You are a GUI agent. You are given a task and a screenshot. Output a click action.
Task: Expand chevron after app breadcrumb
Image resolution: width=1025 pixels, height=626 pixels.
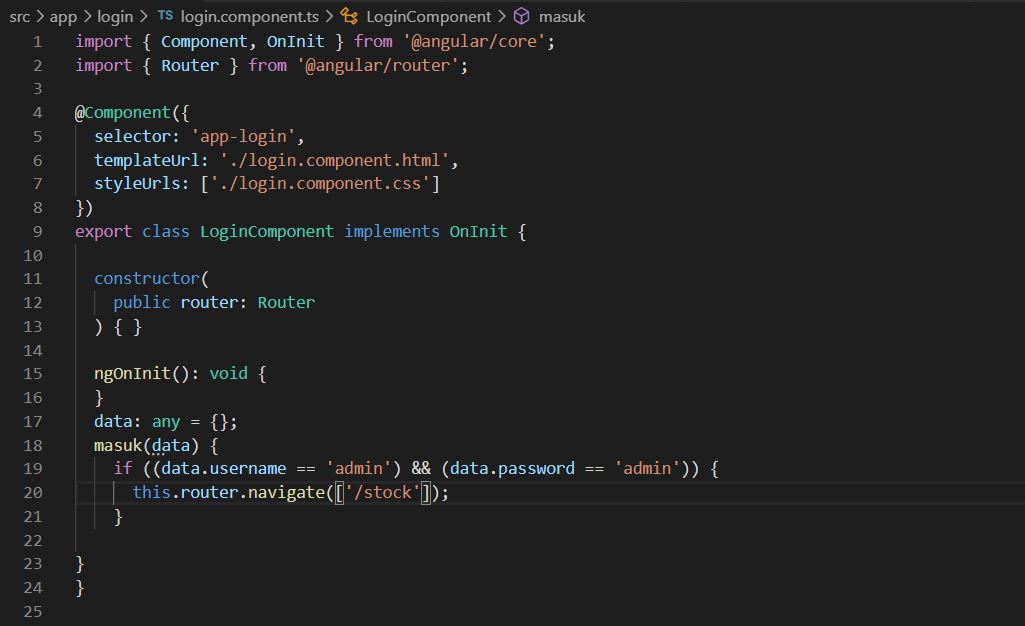click(x=88, y=16)
